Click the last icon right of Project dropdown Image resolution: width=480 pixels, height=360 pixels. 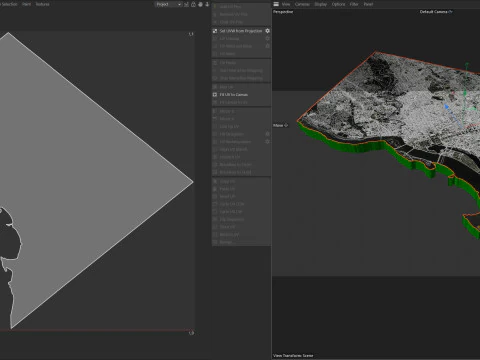207,4
